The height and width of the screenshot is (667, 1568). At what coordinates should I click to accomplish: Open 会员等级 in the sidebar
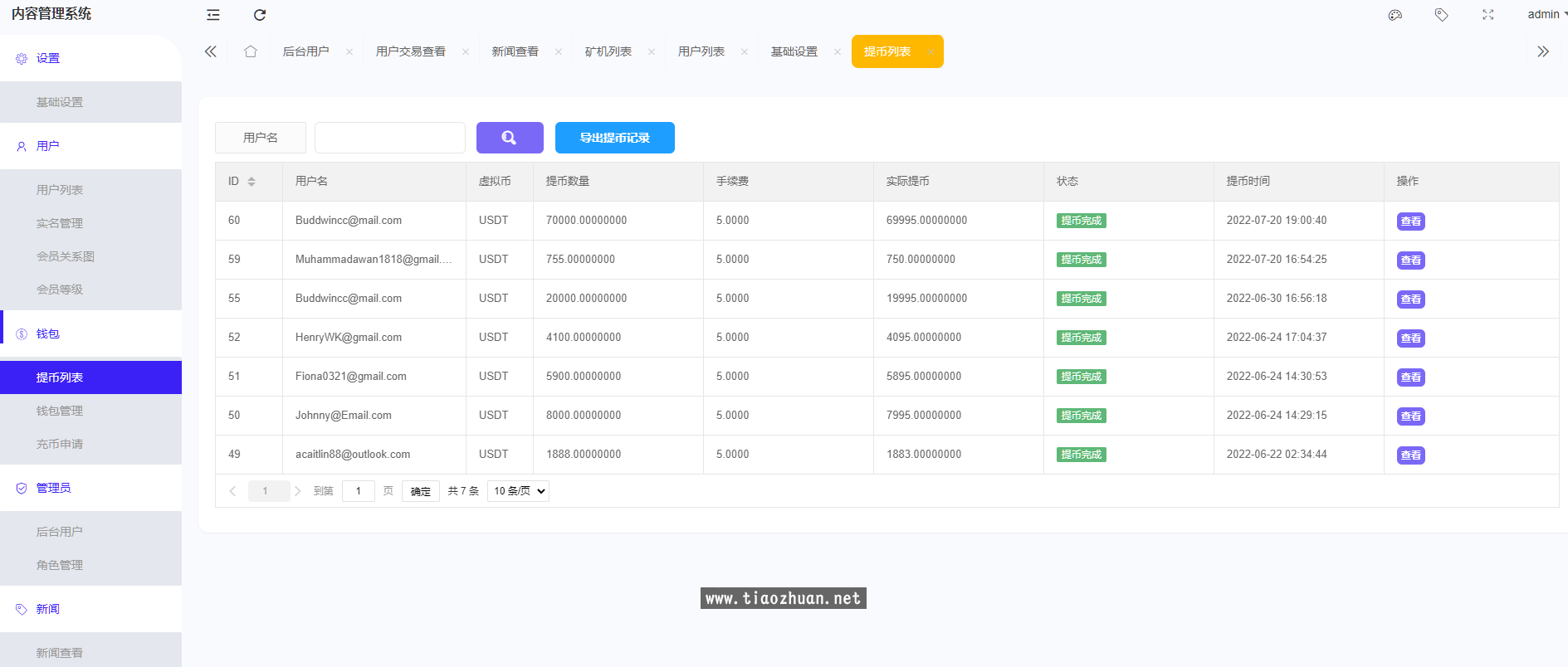[x=90, y=290]
